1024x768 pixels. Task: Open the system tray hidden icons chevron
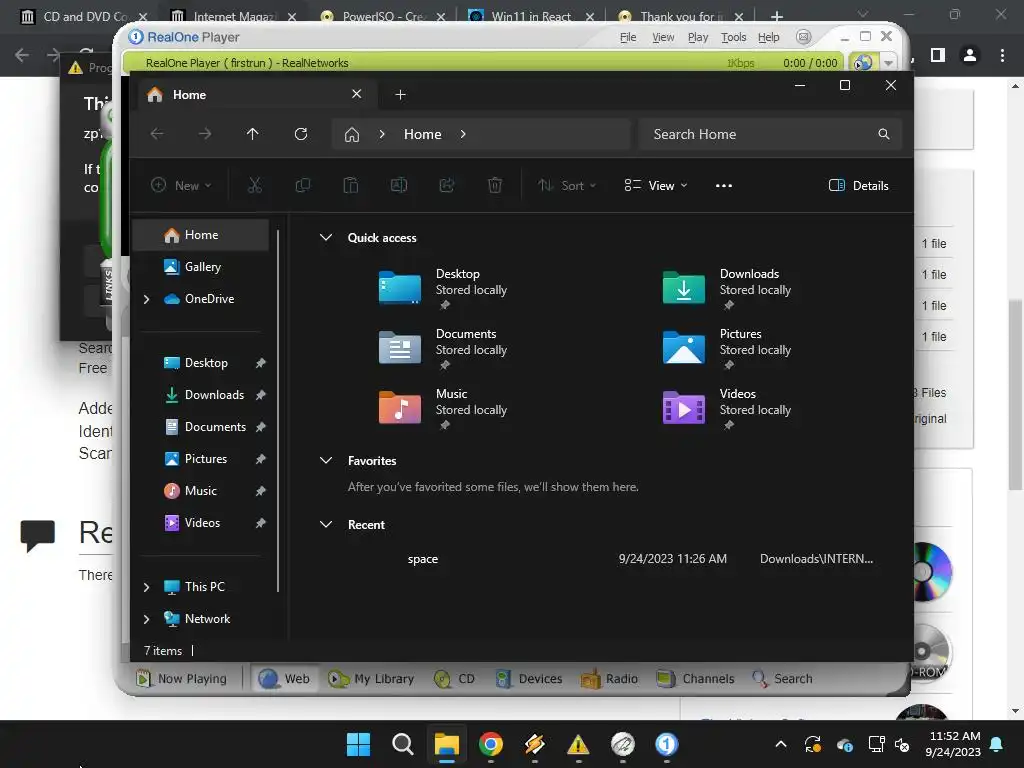click(x=780, y=744)
